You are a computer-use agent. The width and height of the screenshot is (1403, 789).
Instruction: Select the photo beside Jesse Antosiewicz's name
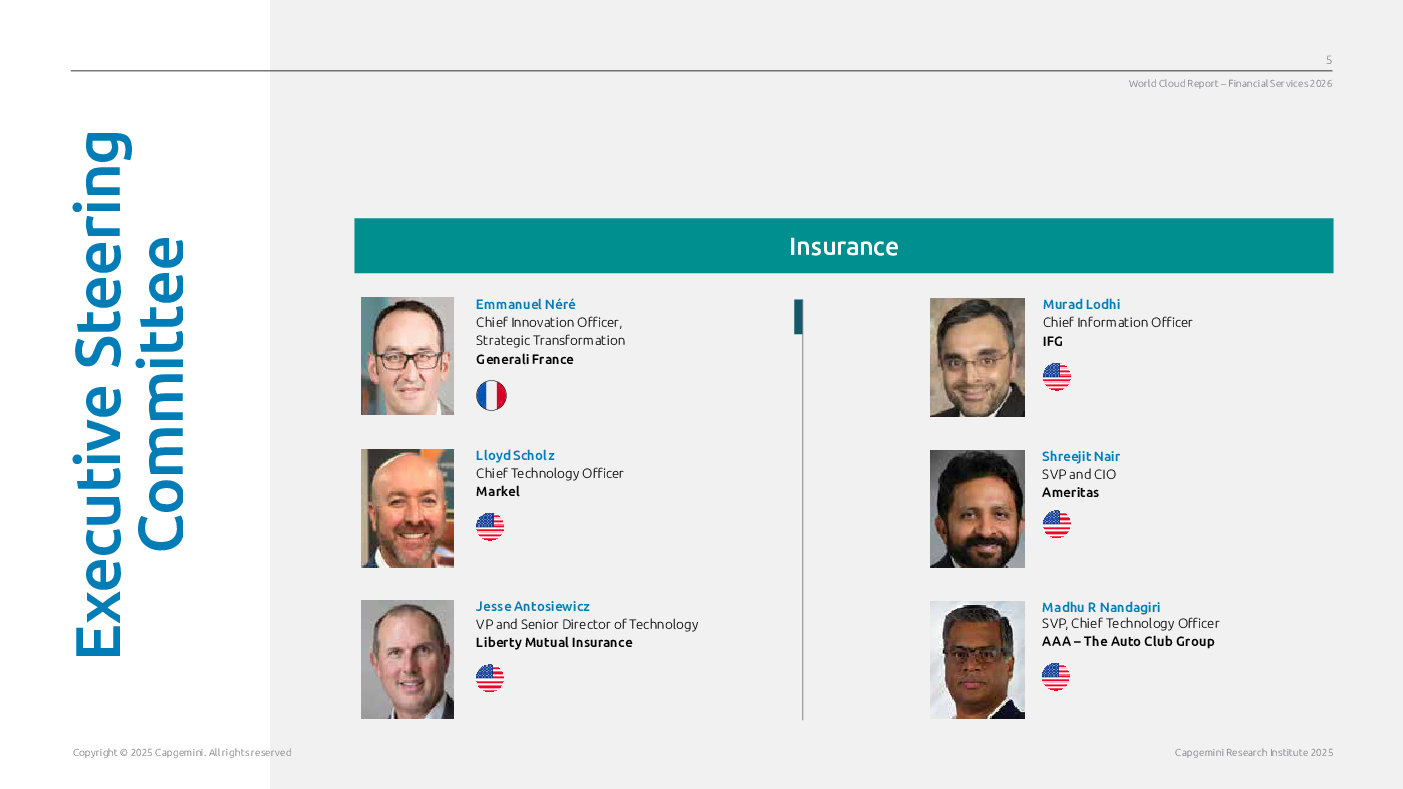pos(407,659)
